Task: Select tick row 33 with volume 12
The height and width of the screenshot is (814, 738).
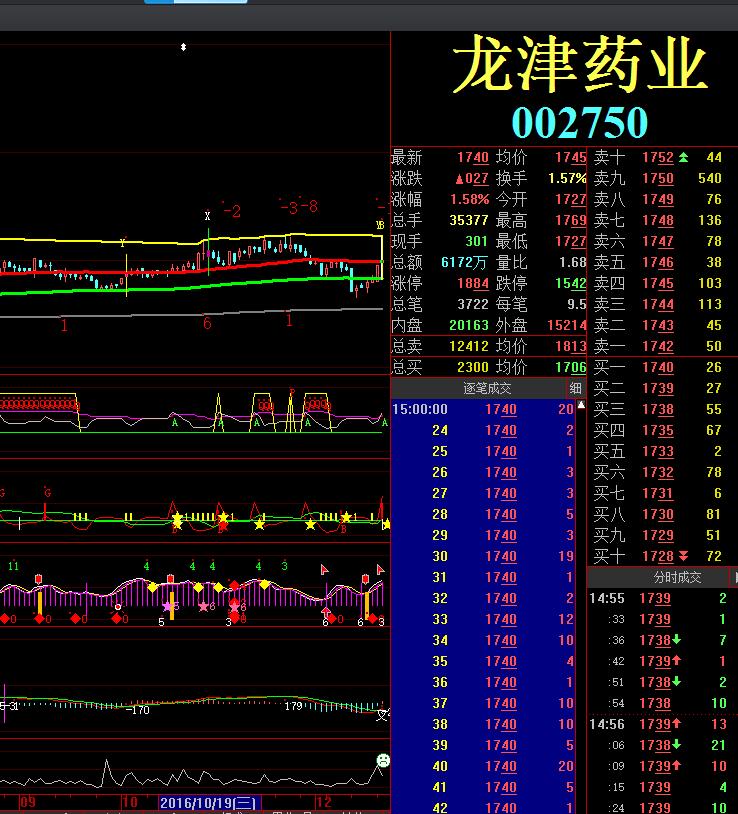Action: (483, 619)
